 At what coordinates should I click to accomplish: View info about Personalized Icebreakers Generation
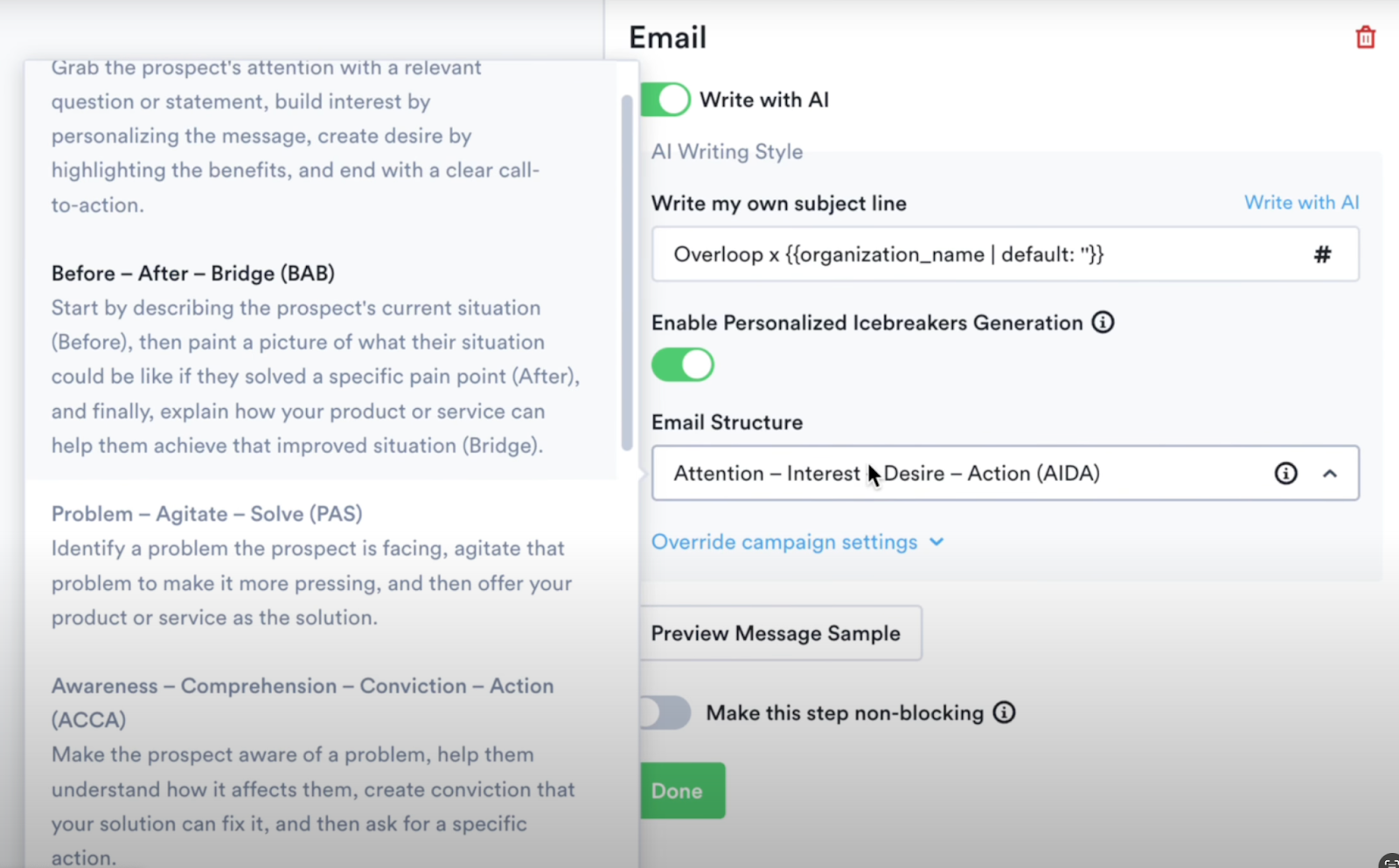coord(1103,323)
